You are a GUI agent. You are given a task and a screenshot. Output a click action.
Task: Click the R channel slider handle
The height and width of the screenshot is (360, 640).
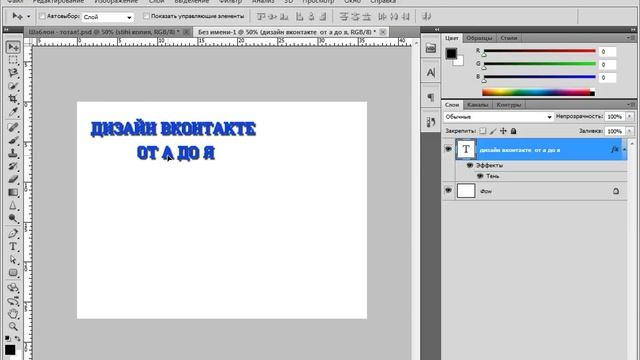[484, 54]
